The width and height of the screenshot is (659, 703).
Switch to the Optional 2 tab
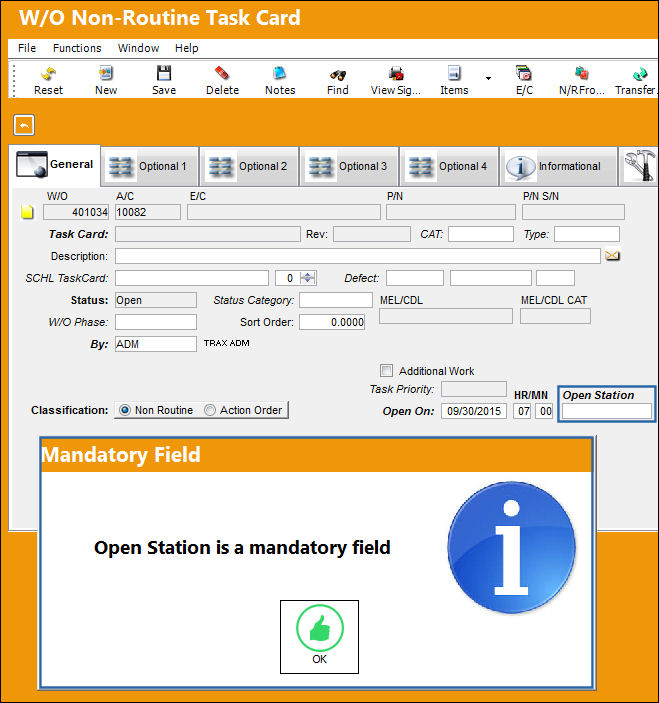249,166
